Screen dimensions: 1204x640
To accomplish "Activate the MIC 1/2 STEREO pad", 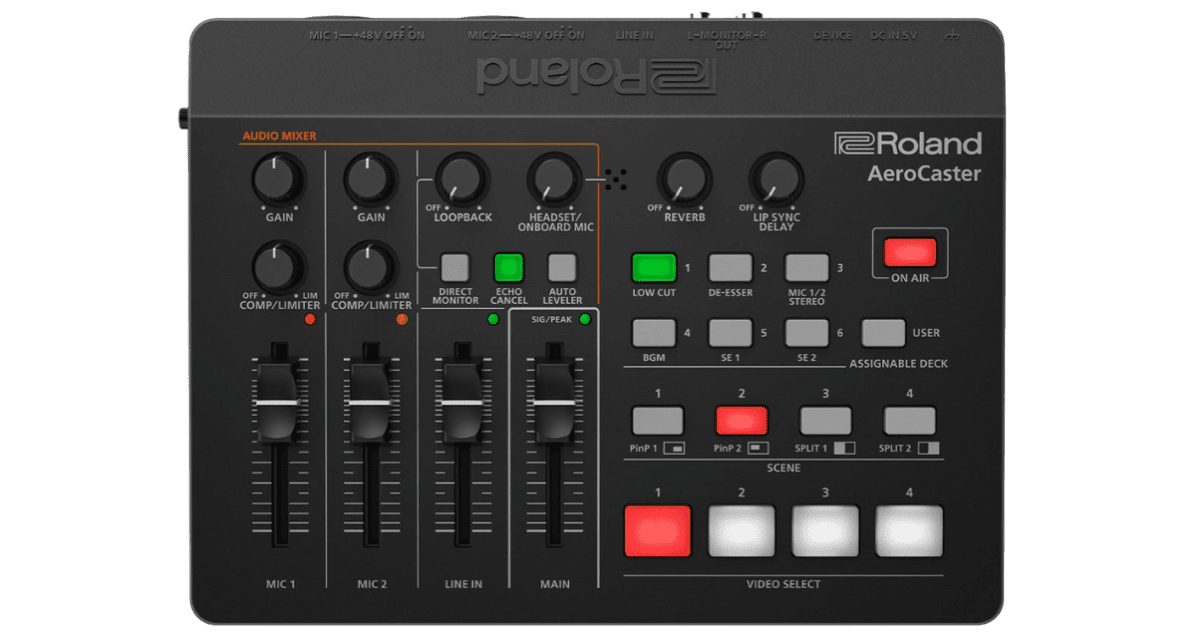I will (806, 269).
